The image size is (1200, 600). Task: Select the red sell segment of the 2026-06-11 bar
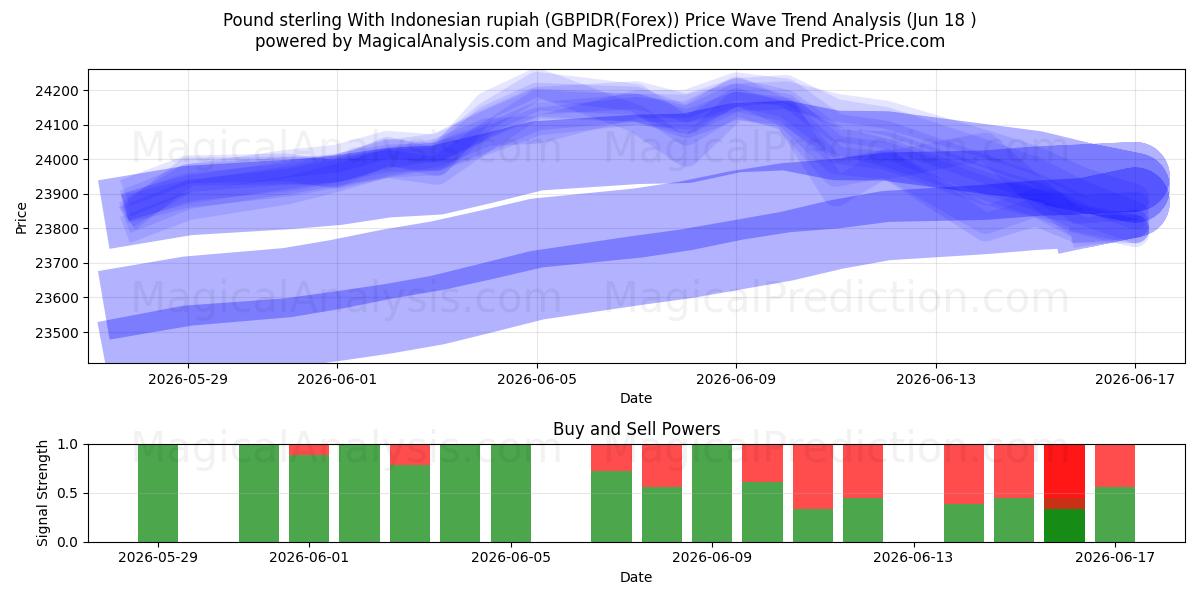coord(813,477)
